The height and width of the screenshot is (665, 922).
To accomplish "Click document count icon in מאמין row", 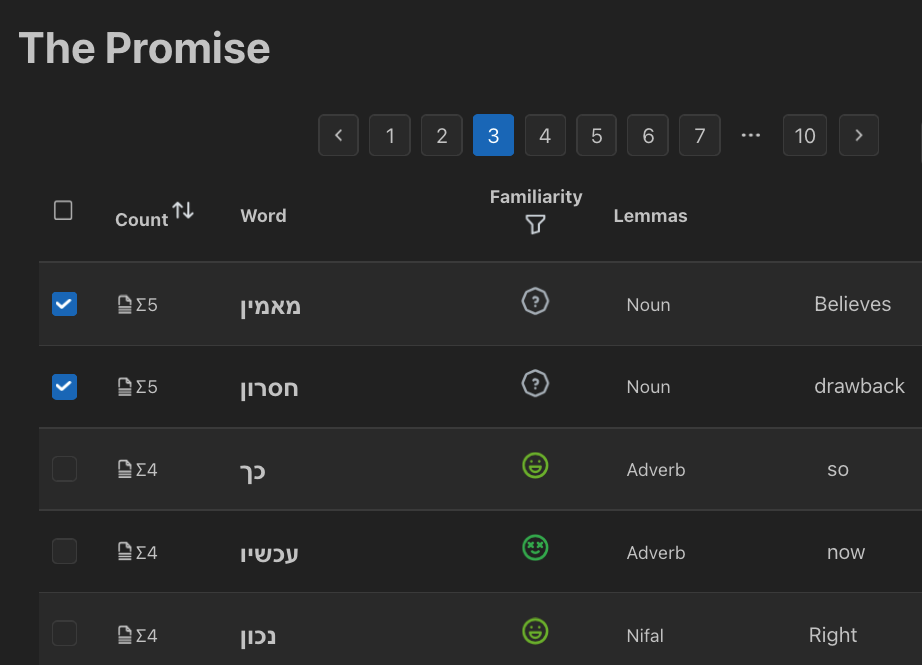I will [x=125, y=304].
